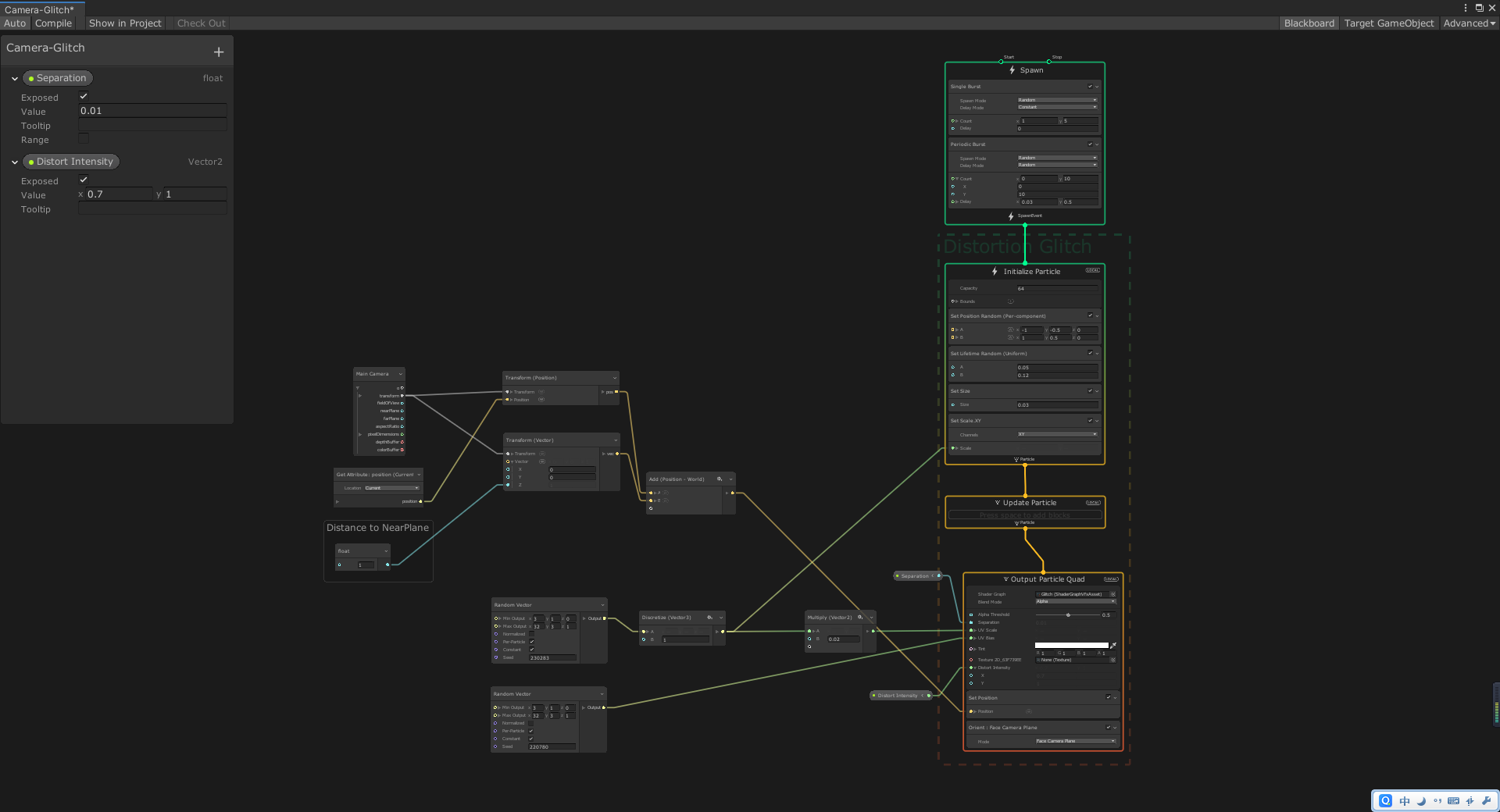The image size is (1500, 812).
Task: Click the LOCAL badge on Output Particle Quad
Action: tap(1111, 579)
